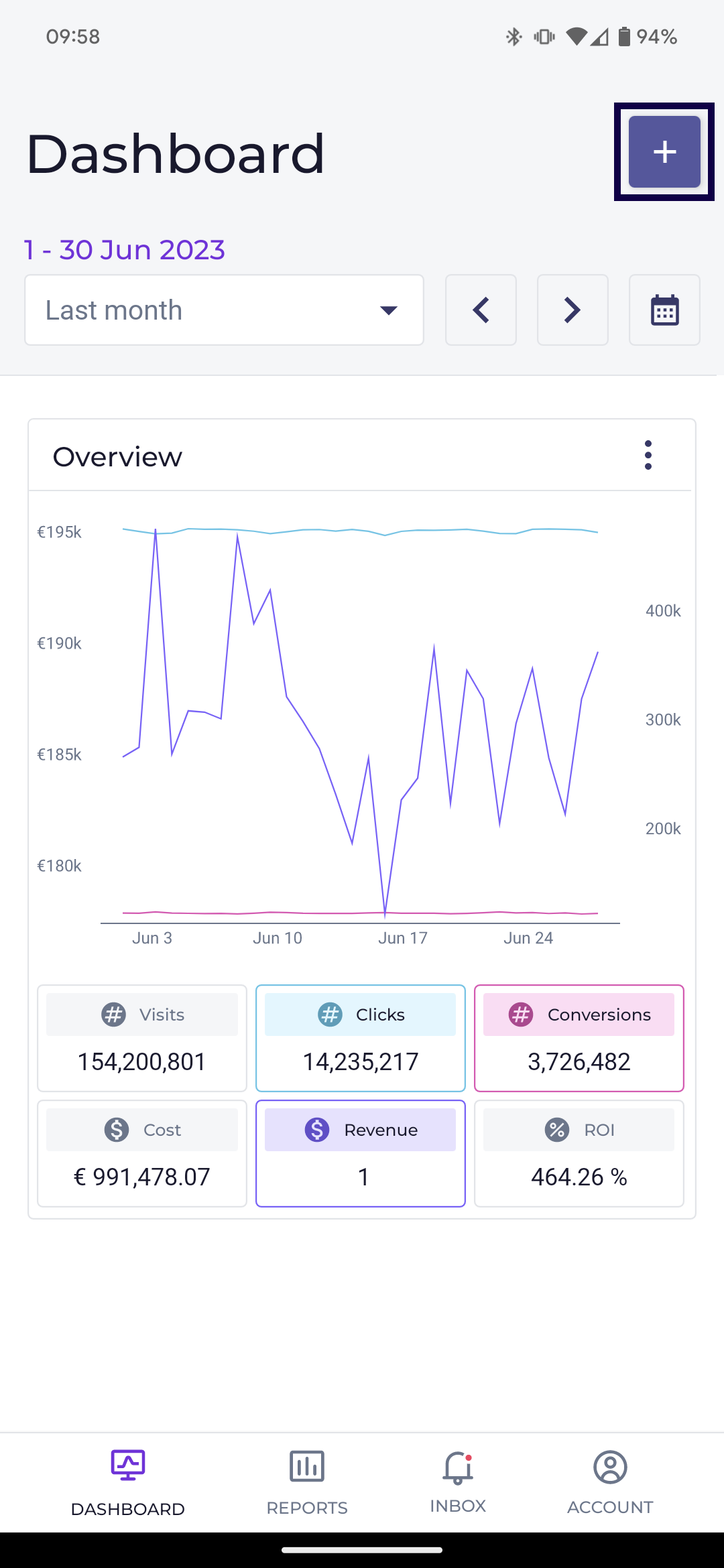
Task: Tap the Jun 17 low point on chart
Action: coord(385,914)
